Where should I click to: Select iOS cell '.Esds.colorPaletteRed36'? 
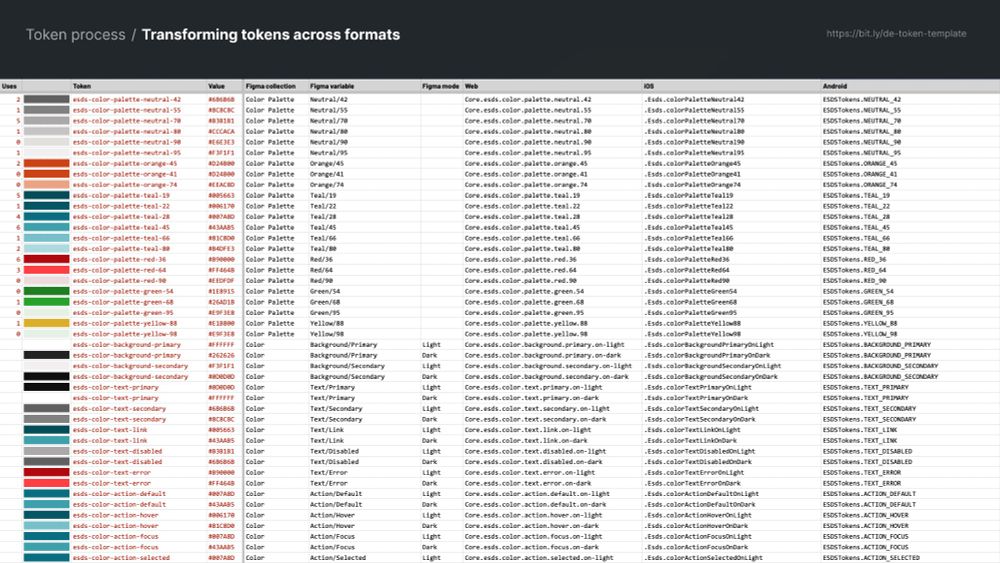tap(687, 260)
